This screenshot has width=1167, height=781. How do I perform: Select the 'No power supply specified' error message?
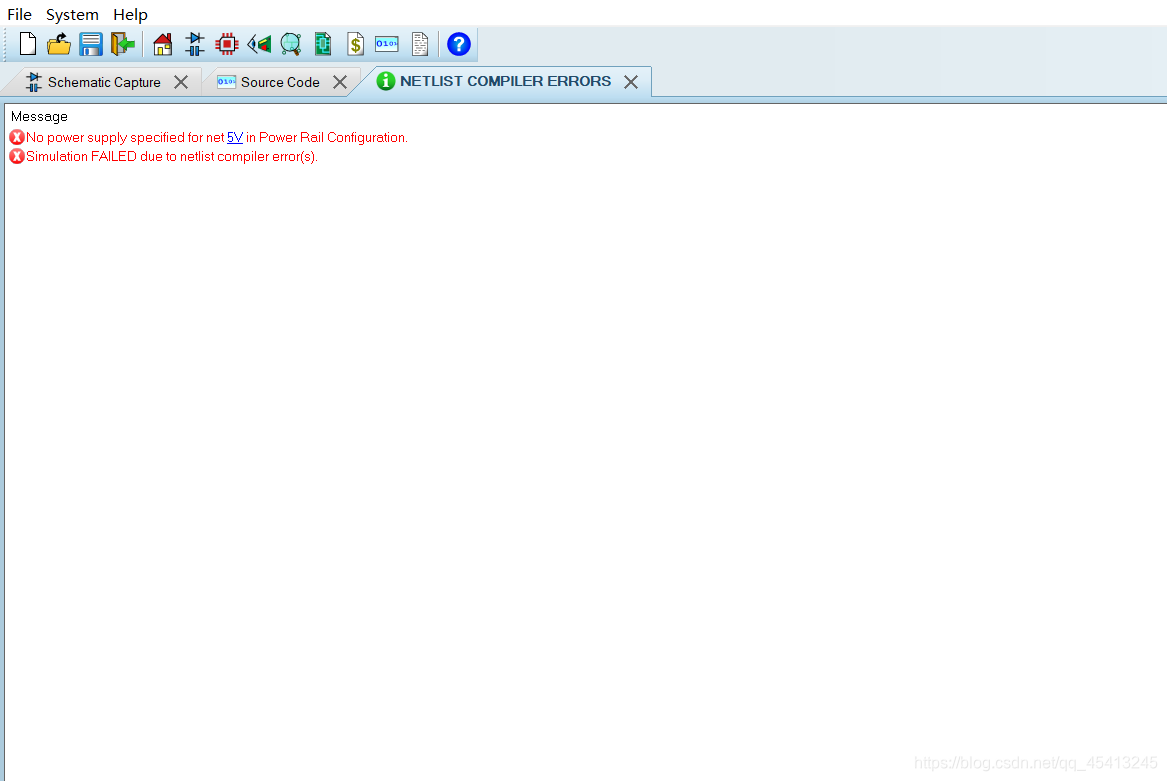217,138
